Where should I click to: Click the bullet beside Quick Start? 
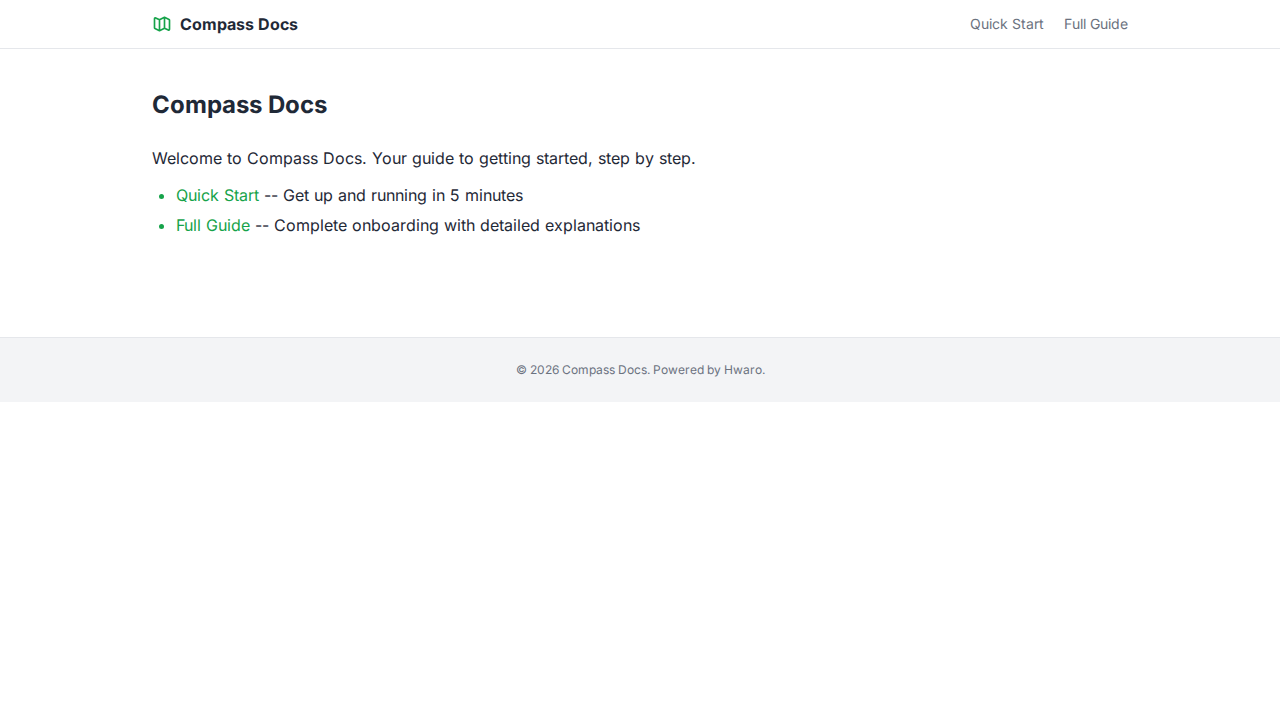coord(162,197)
